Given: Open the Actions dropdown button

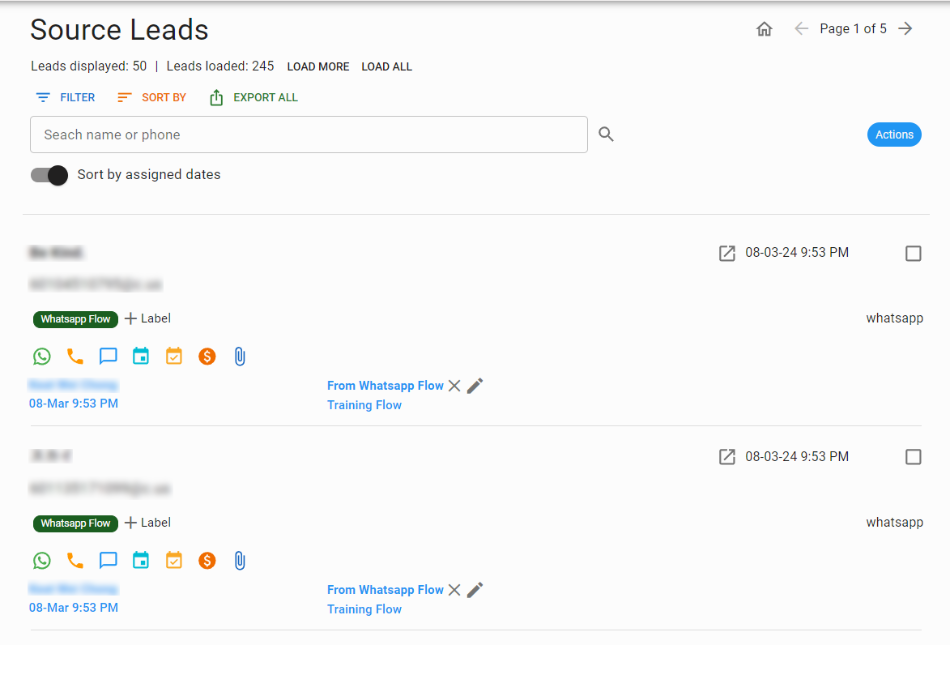Looking at the screenshot, I should point(894,135).
